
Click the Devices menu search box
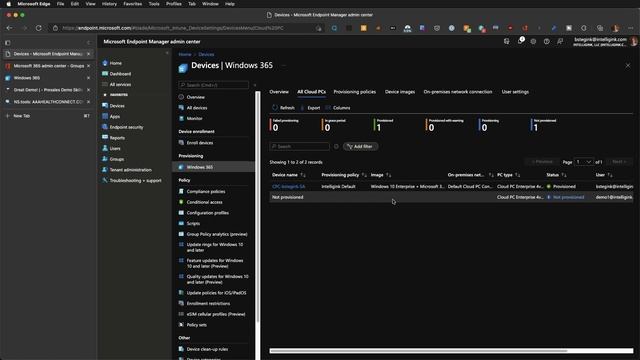click(x=213, y=85)
